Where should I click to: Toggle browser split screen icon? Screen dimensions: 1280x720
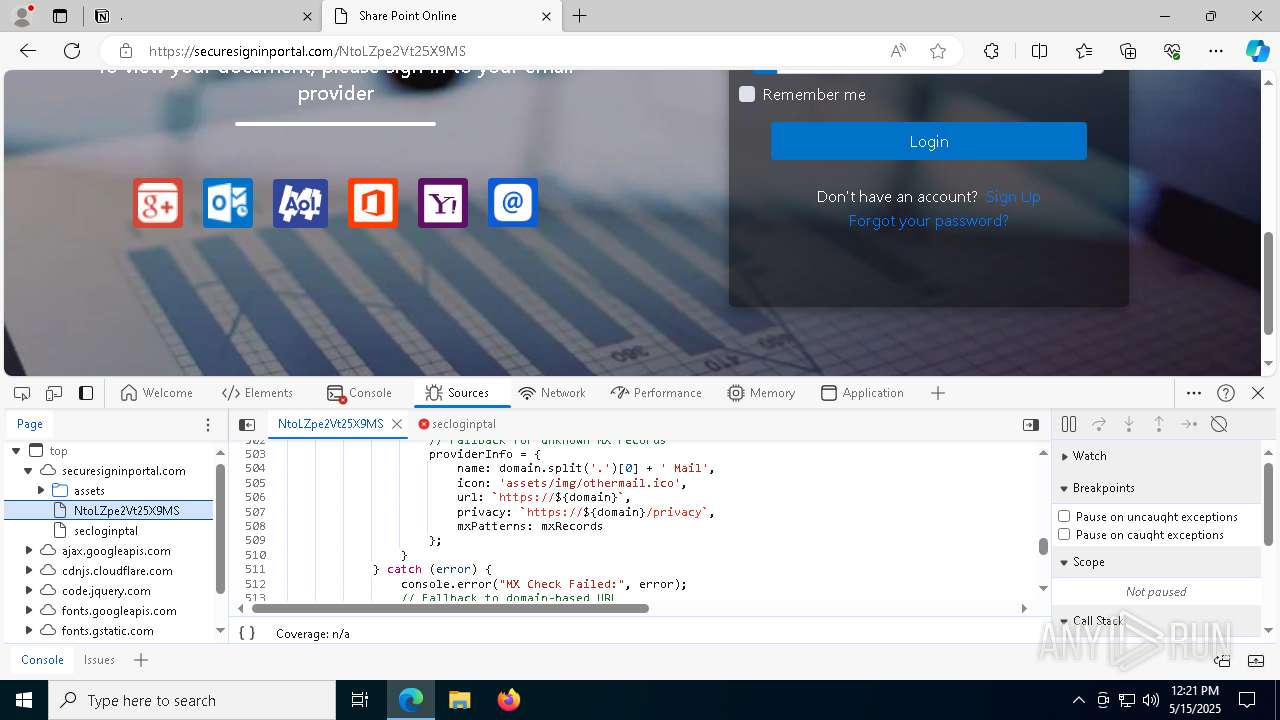(x=1039, y=51)
